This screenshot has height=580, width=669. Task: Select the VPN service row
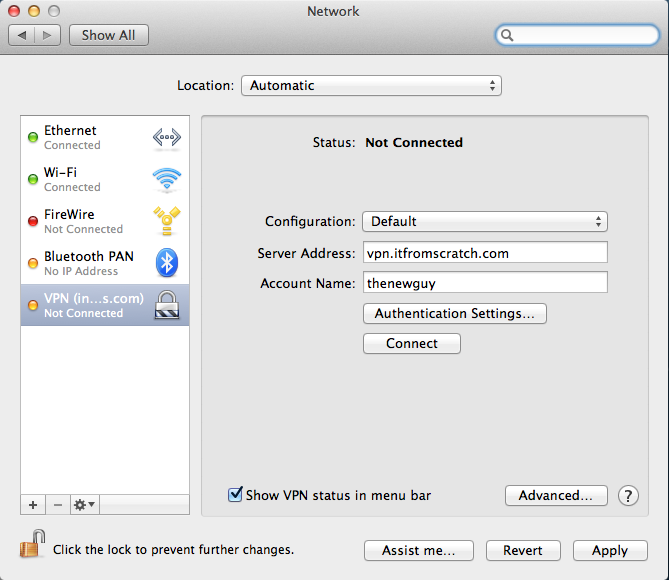pos(105,305)
